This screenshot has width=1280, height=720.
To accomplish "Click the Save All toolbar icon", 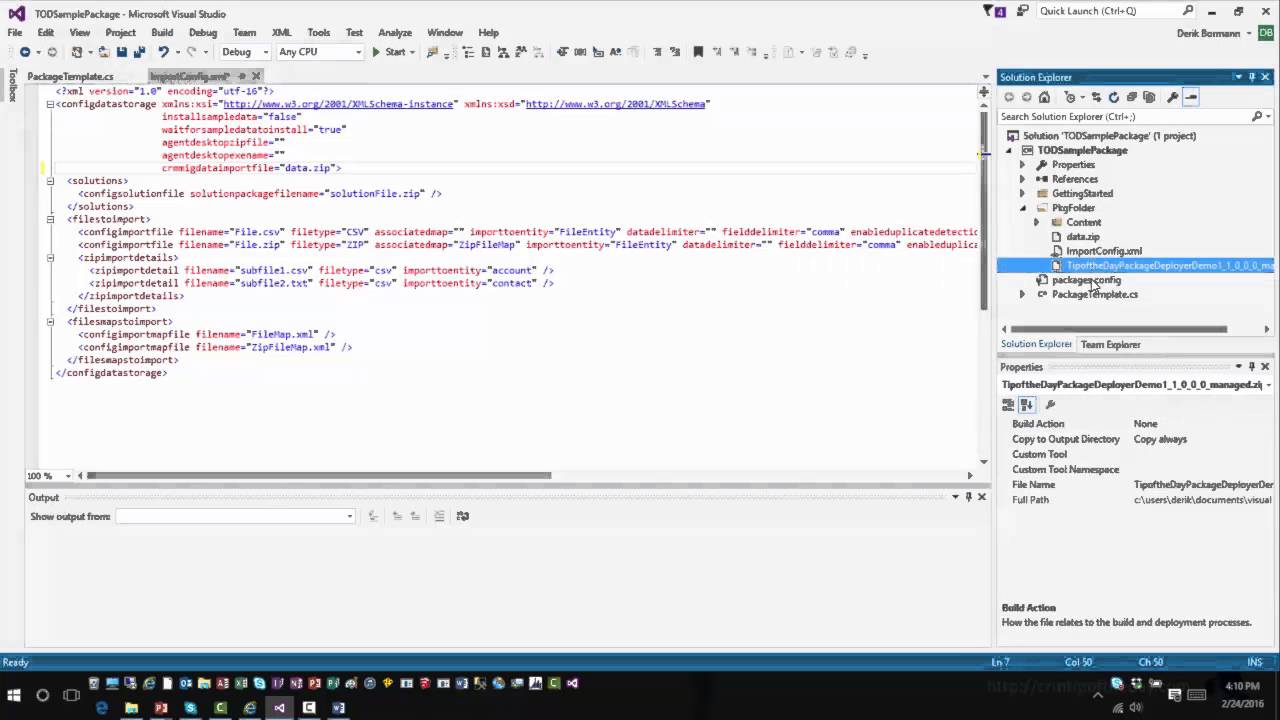I will (x=139, y=52).
